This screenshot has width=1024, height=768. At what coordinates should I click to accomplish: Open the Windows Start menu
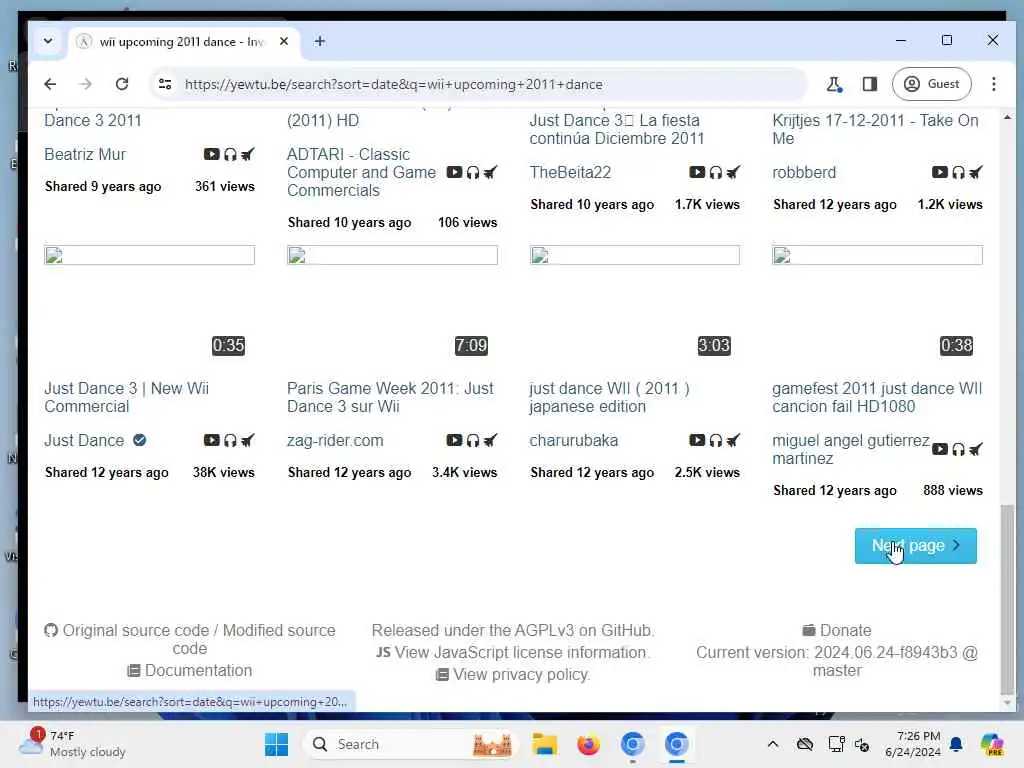coord(276,744)
